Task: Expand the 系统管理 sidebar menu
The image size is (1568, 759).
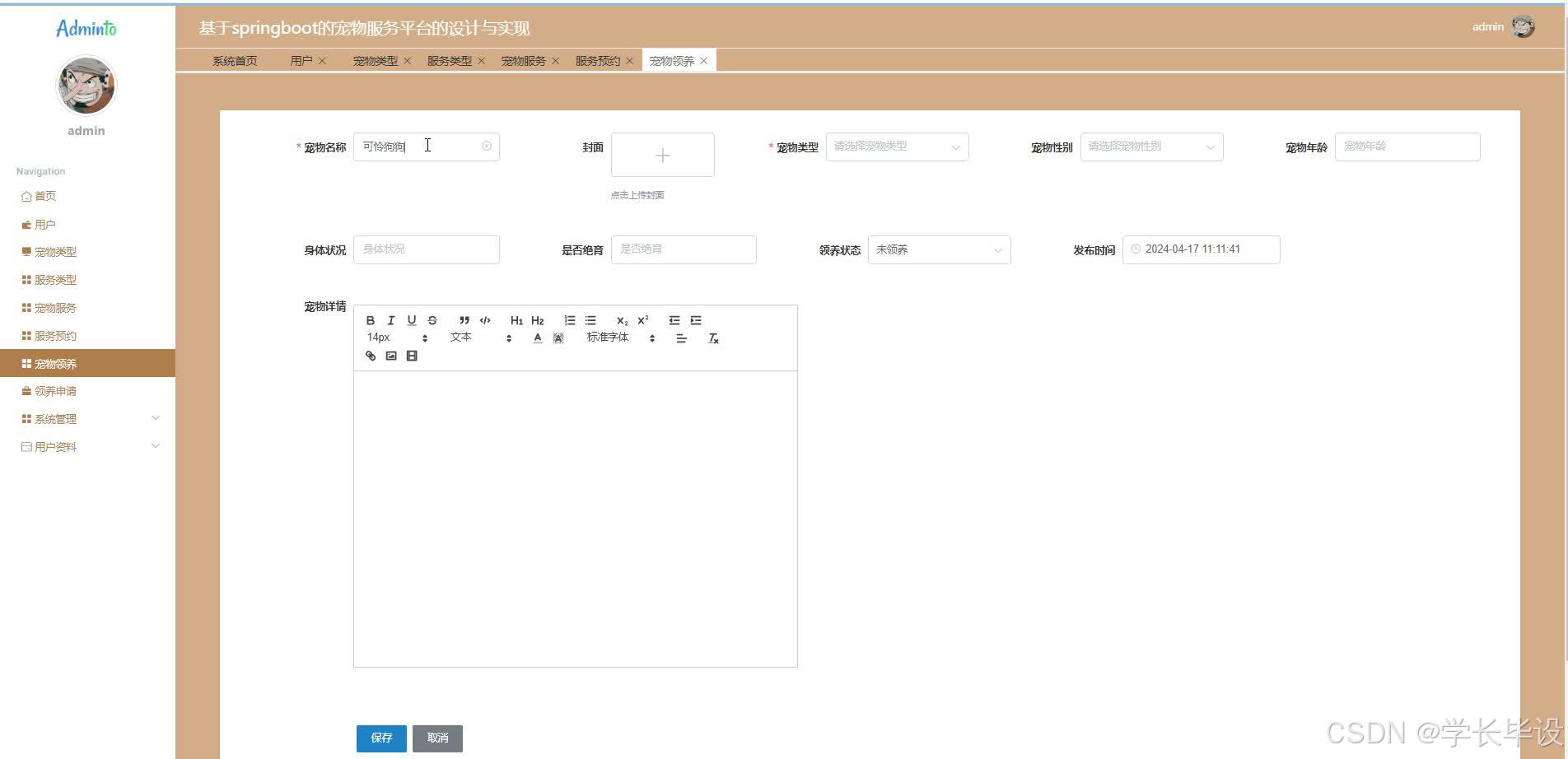Action: 87,419
